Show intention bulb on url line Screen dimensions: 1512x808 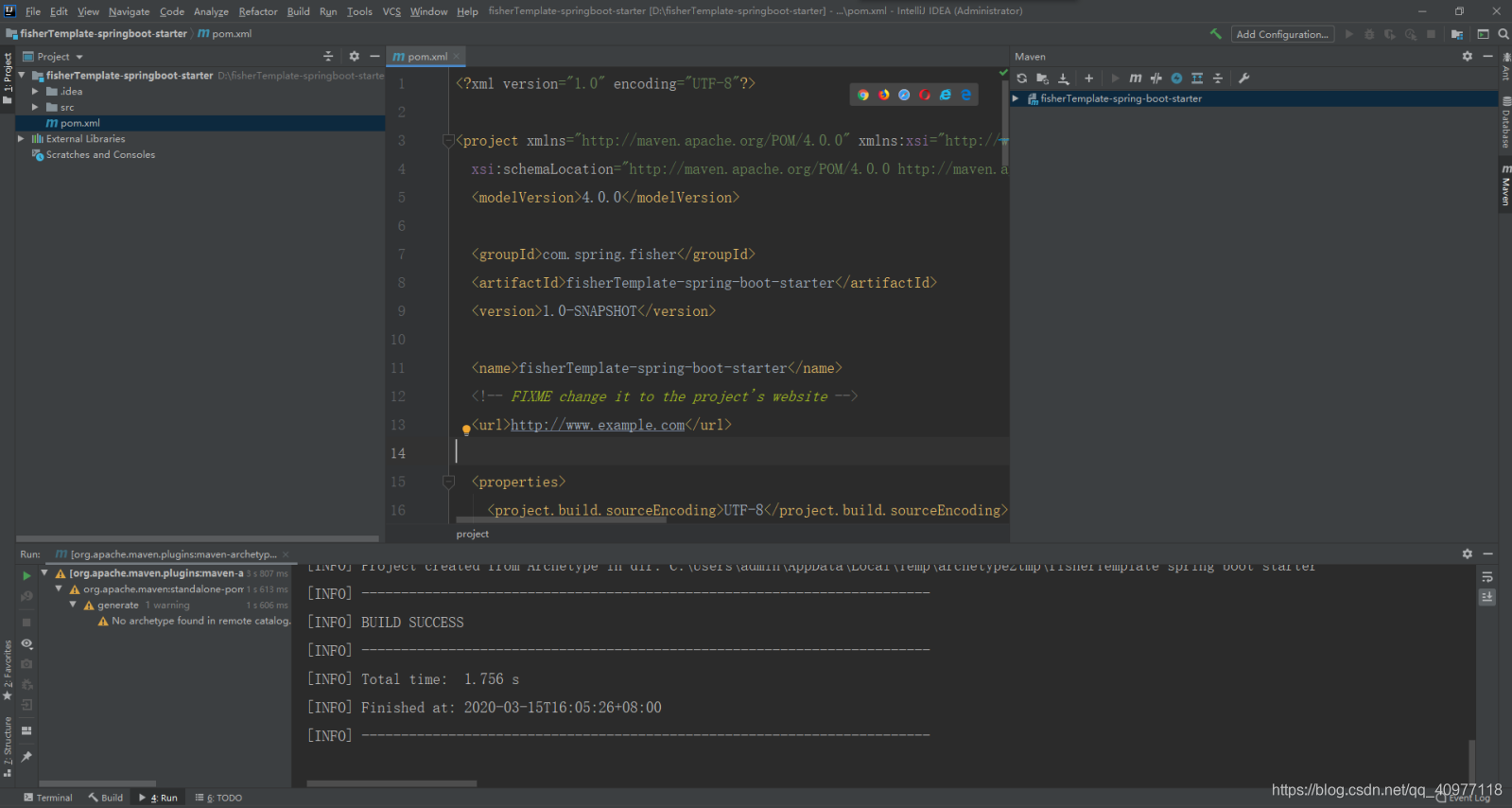click(x=466, y=430)
